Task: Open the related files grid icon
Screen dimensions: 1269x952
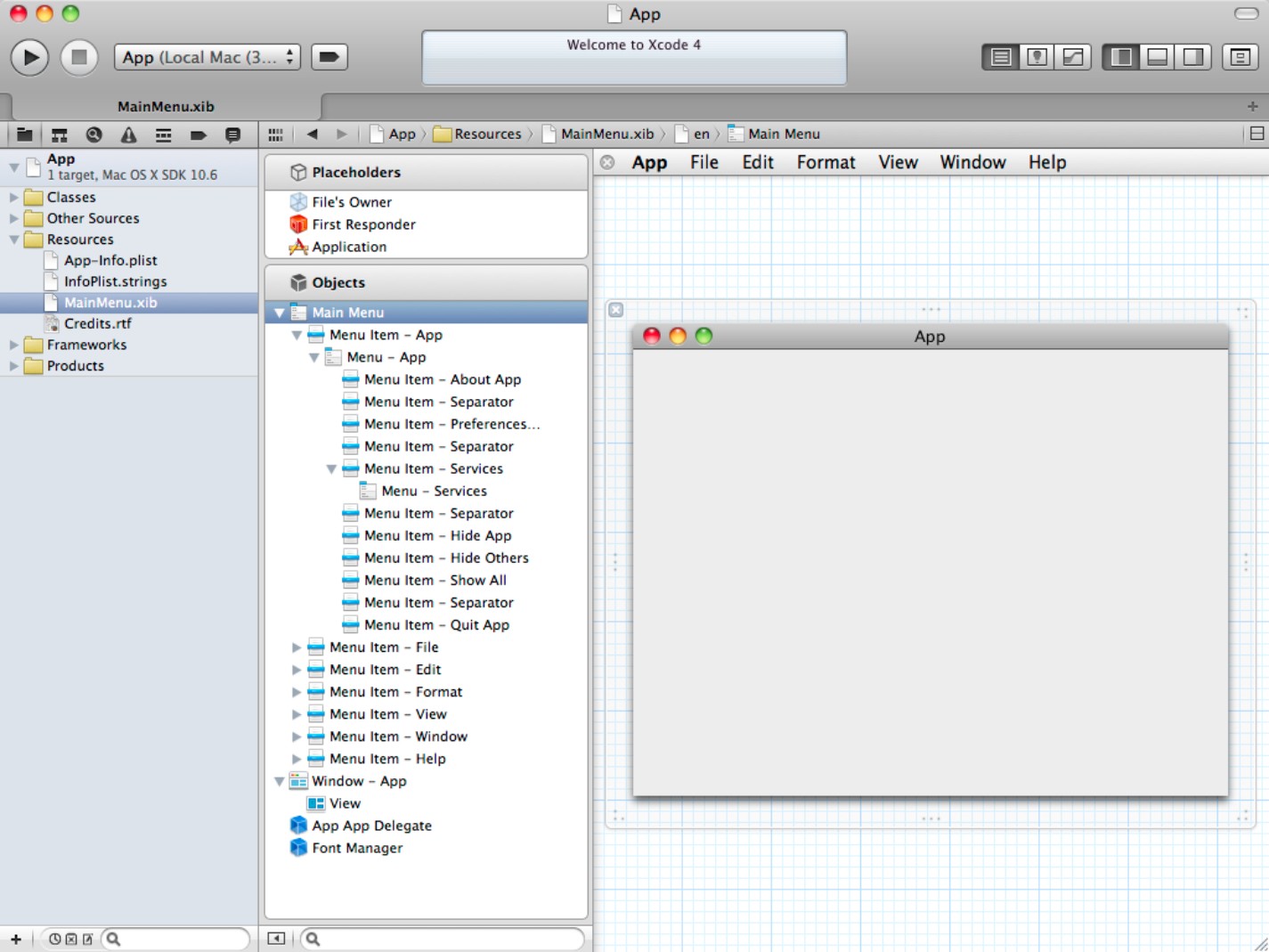Action: pos(275,134)
